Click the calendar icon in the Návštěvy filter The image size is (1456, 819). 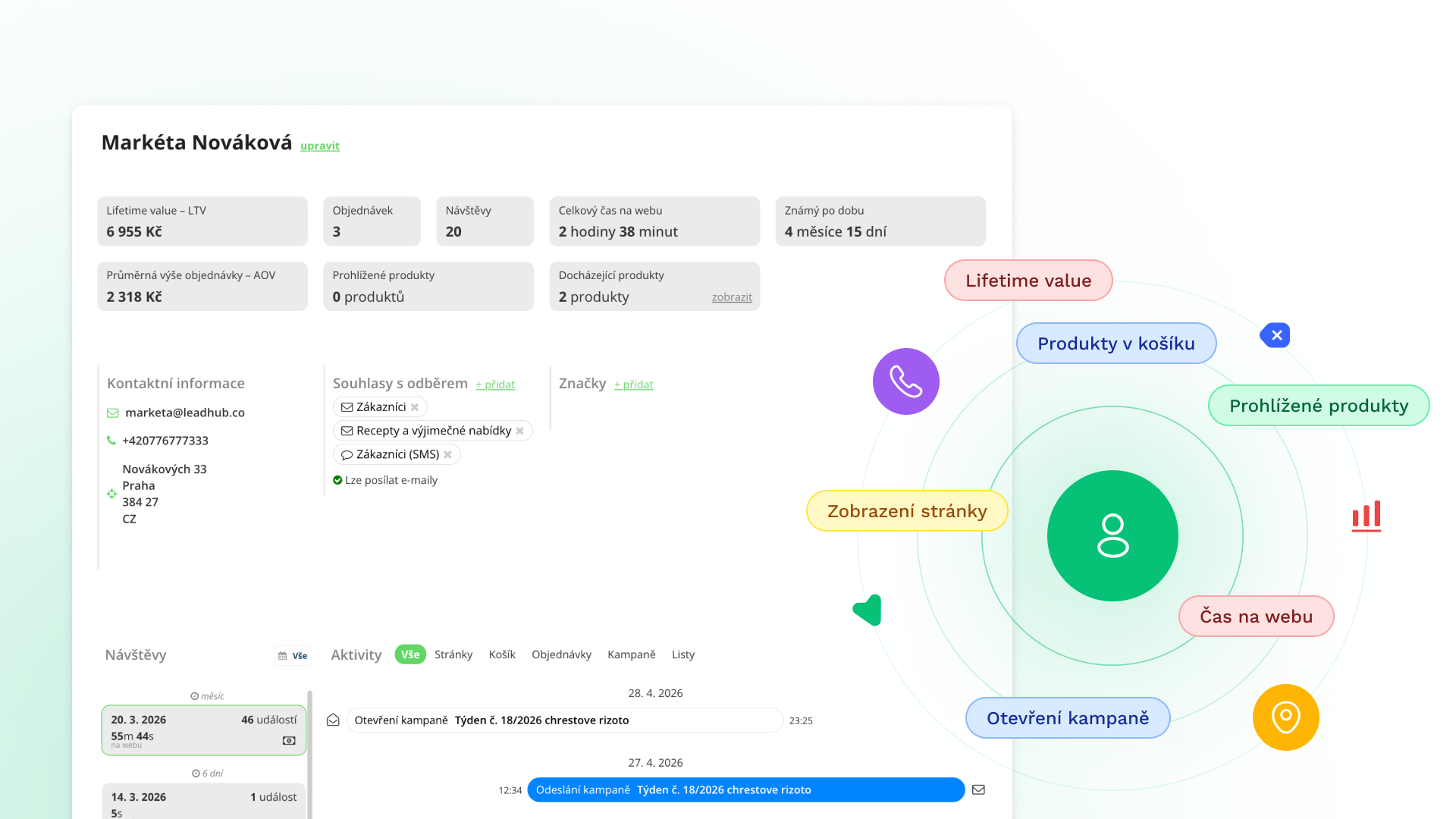click(x=282, y=656)
